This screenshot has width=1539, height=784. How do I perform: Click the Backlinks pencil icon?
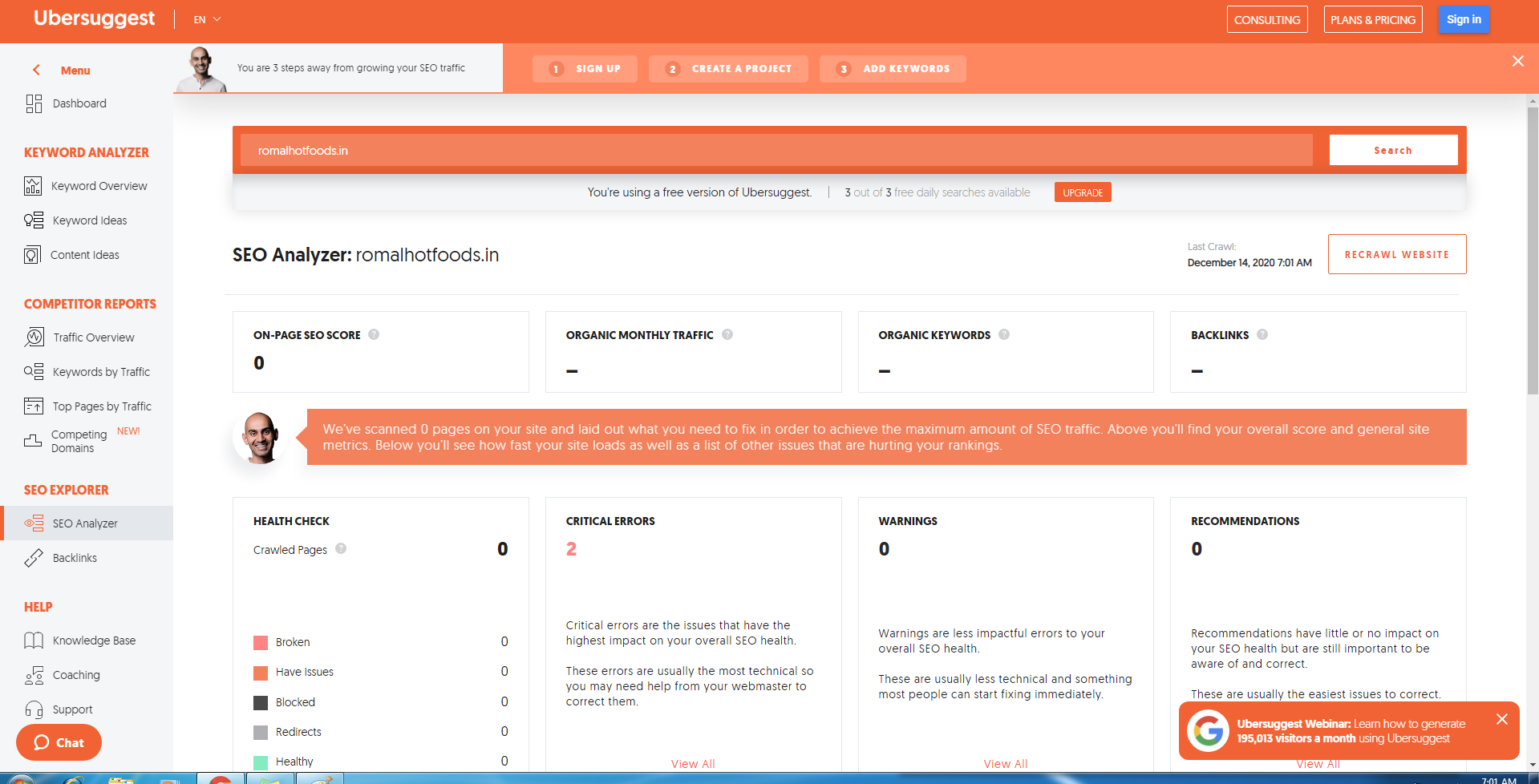(x=34, y=558)
